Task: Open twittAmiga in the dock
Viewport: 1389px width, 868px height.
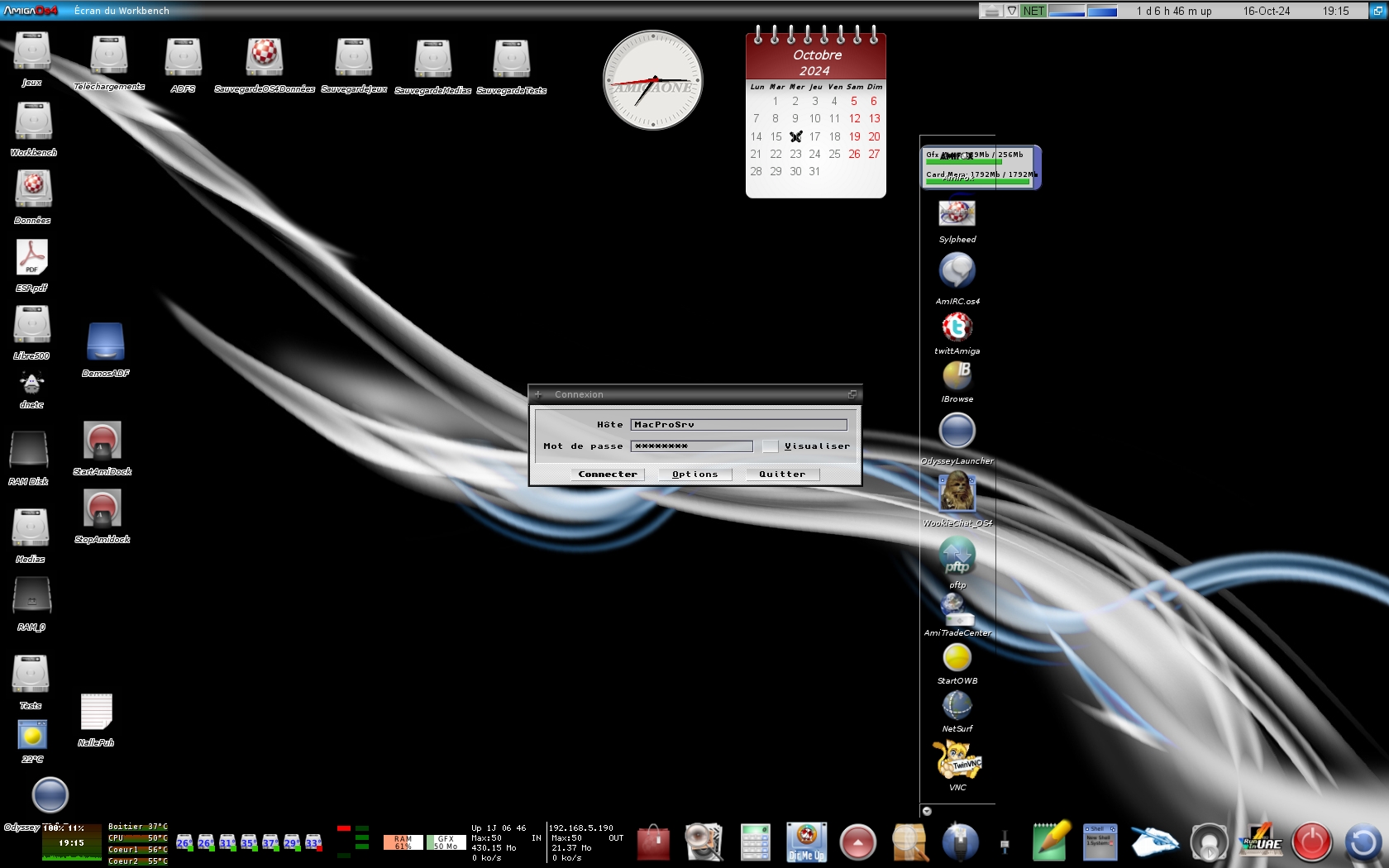Action: 957,327
